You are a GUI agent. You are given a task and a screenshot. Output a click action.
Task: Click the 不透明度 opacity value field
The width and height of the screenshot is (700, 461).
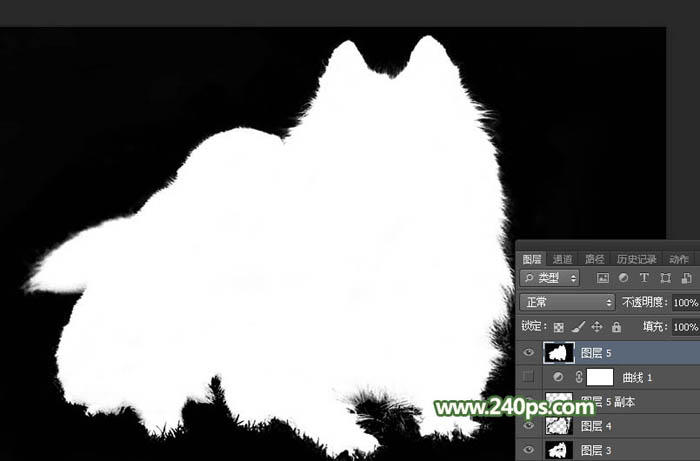click(x=685, y=302)
